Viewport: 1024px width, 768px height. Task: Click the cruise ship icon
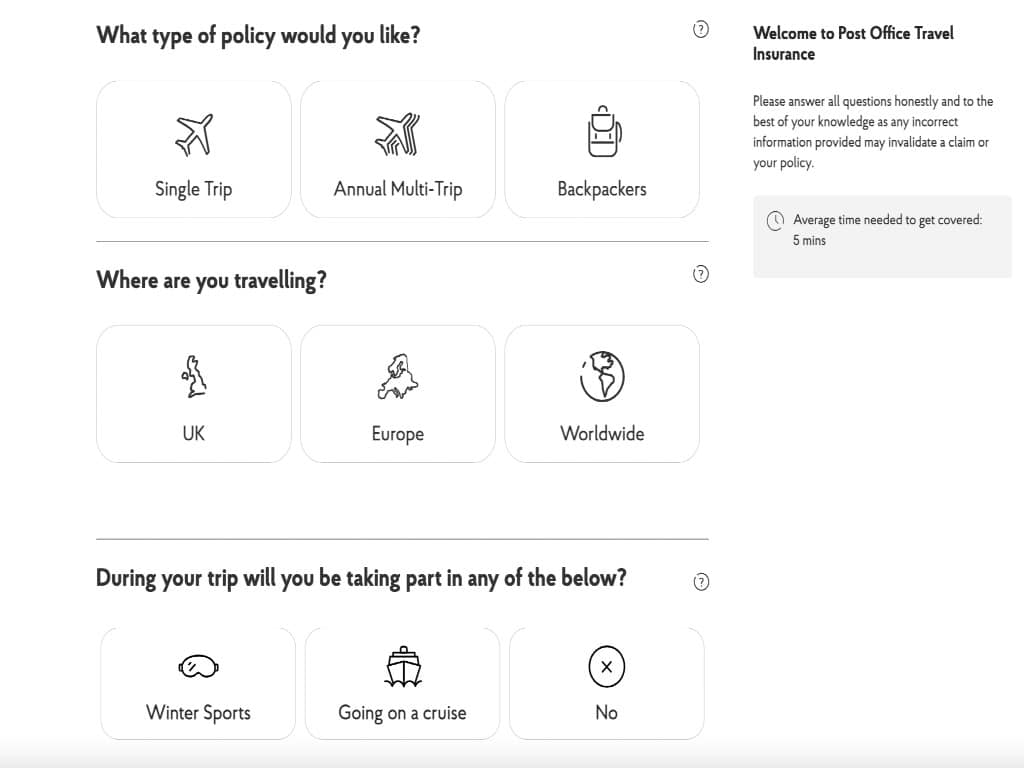402,665
